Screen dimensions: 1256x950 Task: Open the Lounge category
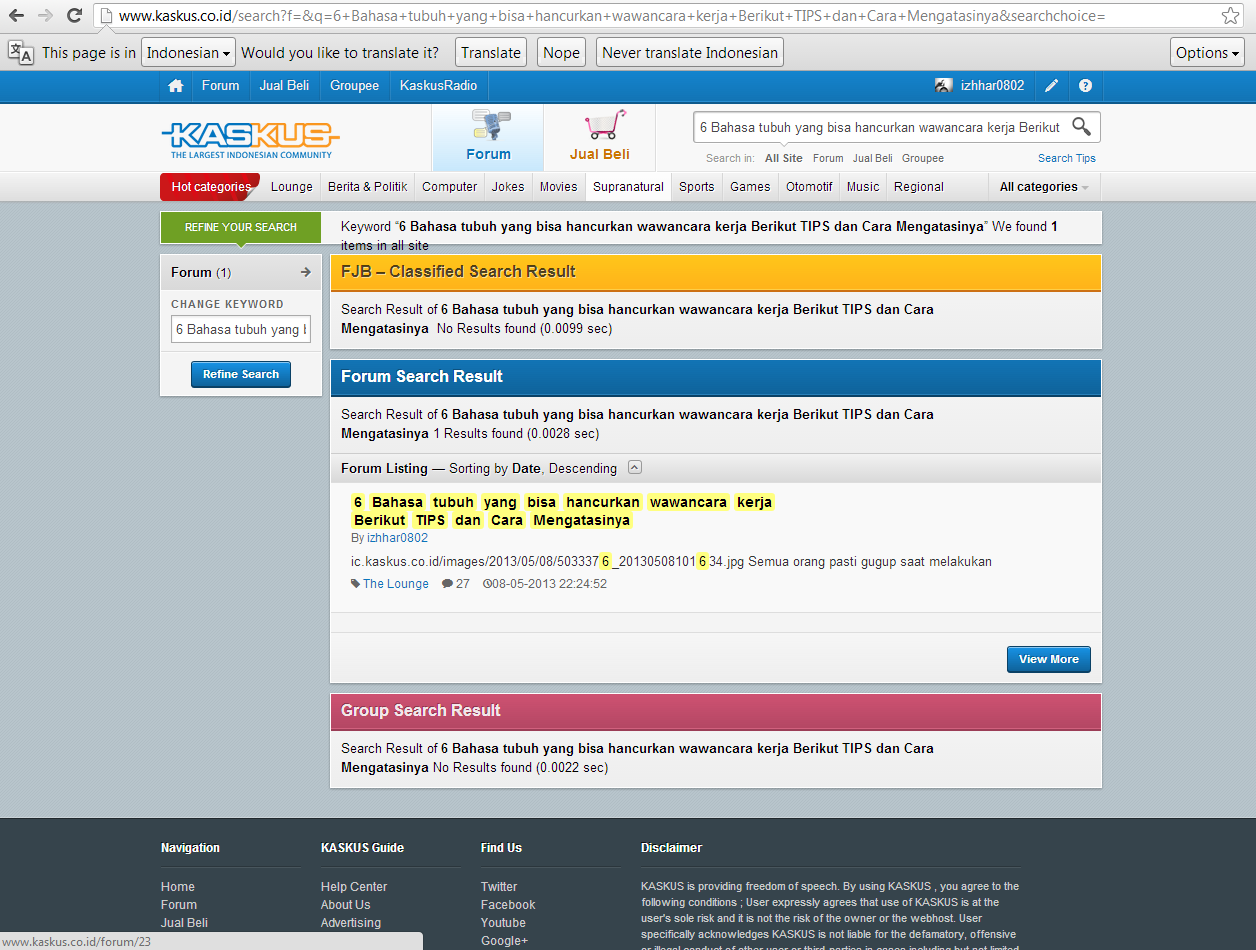click(292, 187)
